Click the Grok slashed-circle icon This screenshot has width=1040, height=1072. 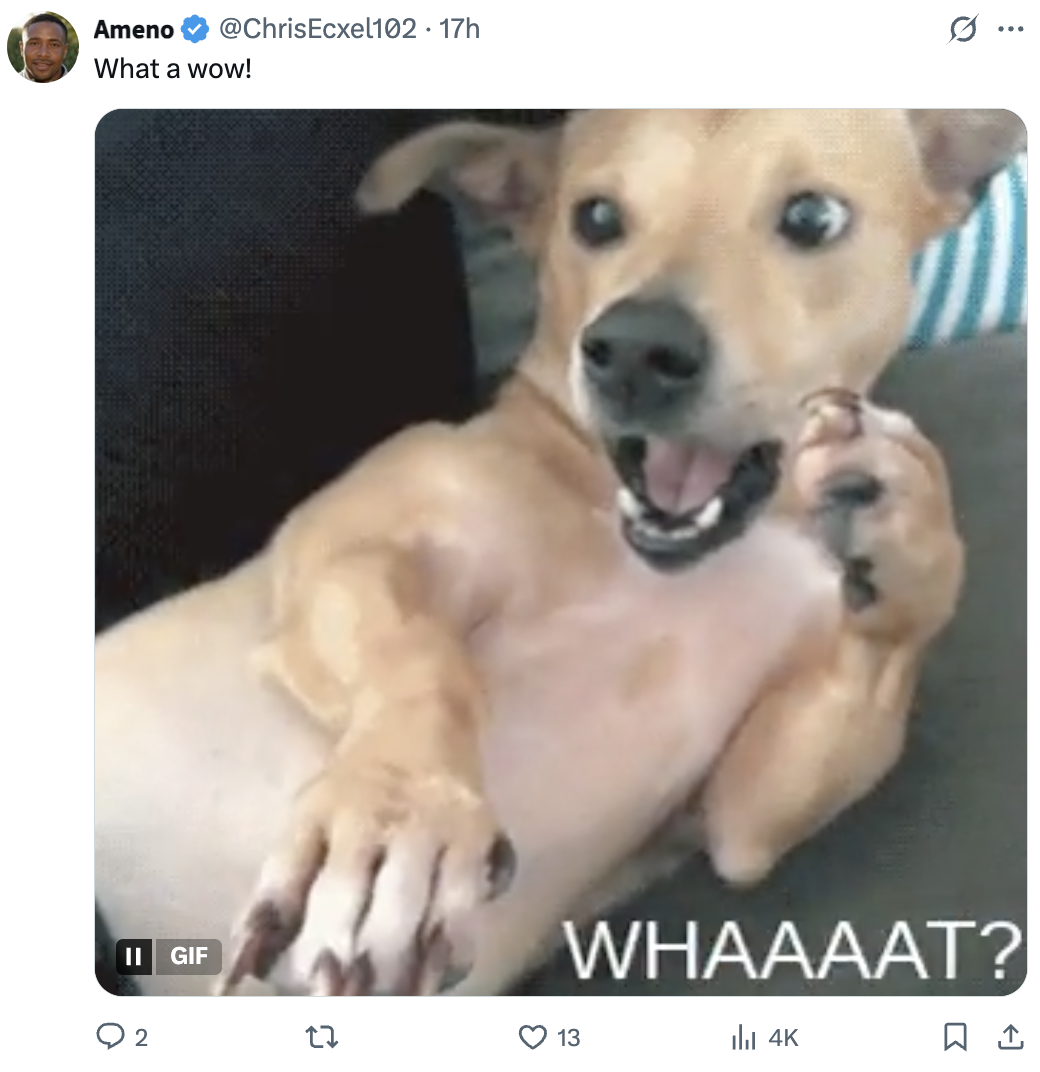(963, 29)
